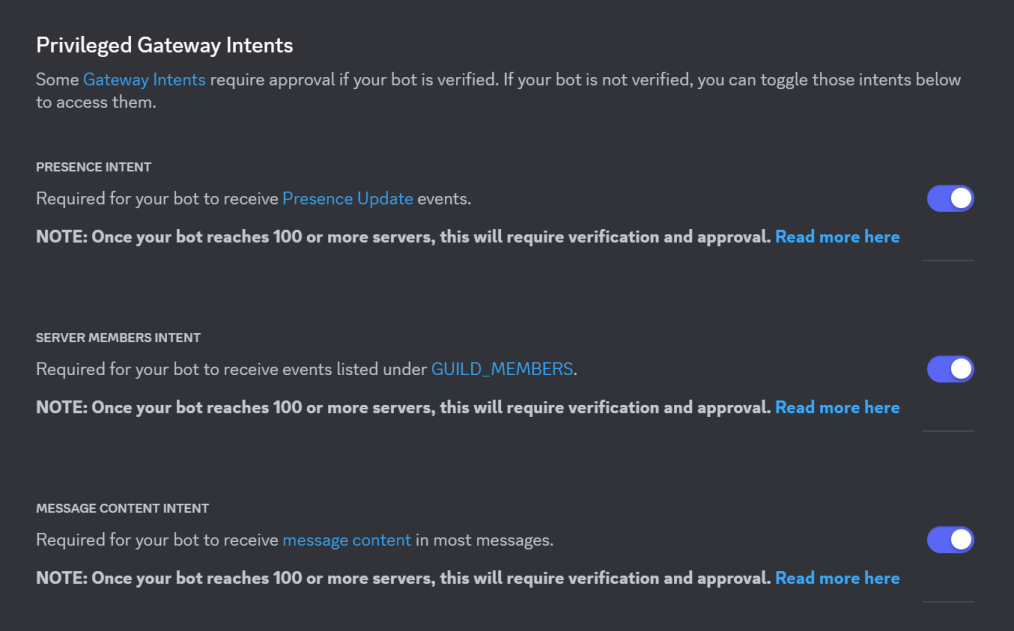Turn off the Server Members Intent switch
The height and width of the screenshot is (631, 1014).
950,369
